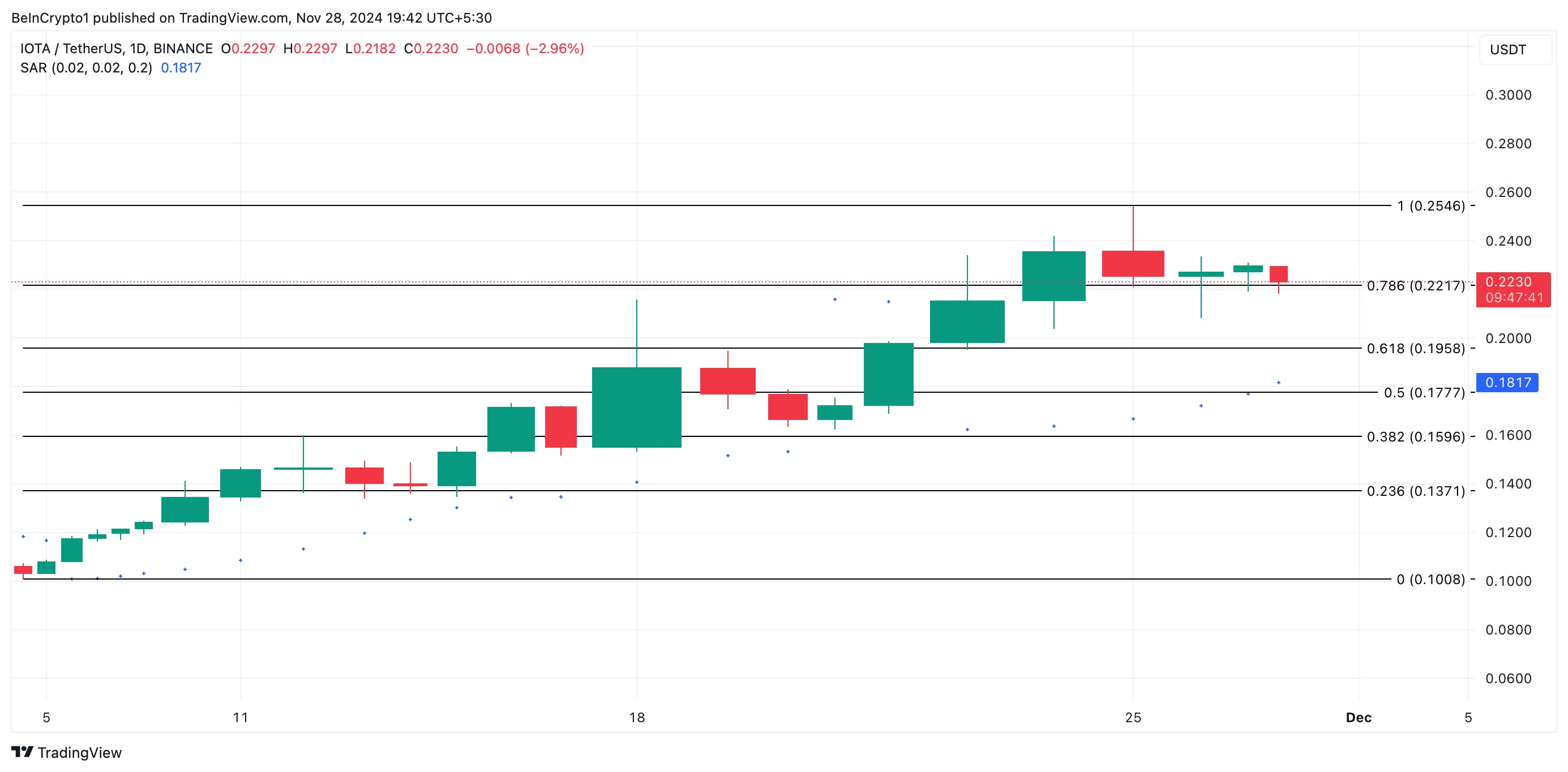The image size is (1568, 772).
Task: Click the 0.382 (0.1596) Fibonacci label
Action: pyautogui.click(x=1415, y=436)
